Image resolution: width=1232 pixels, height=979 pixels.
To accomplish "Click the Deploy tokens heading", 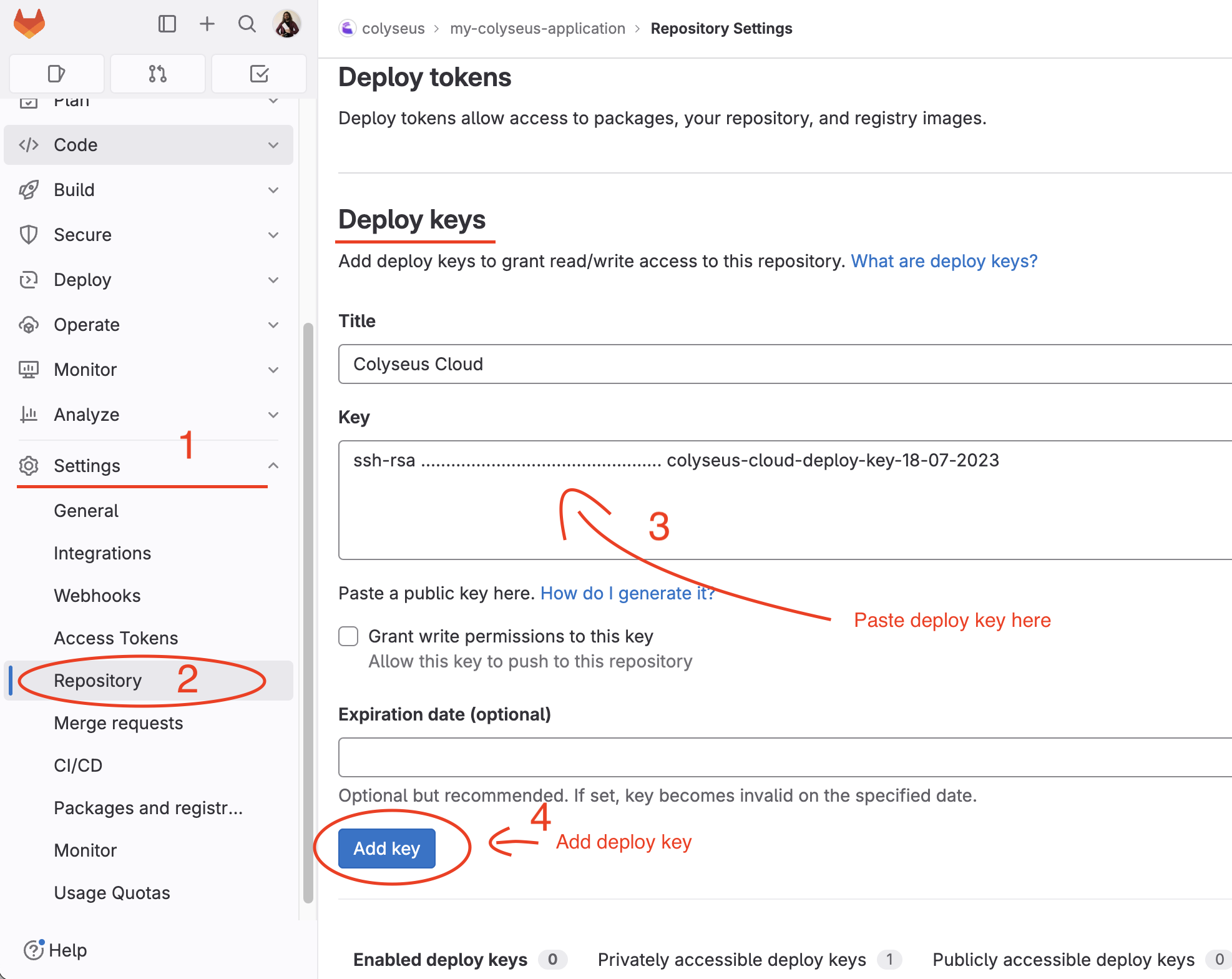I will coord(424,77).
